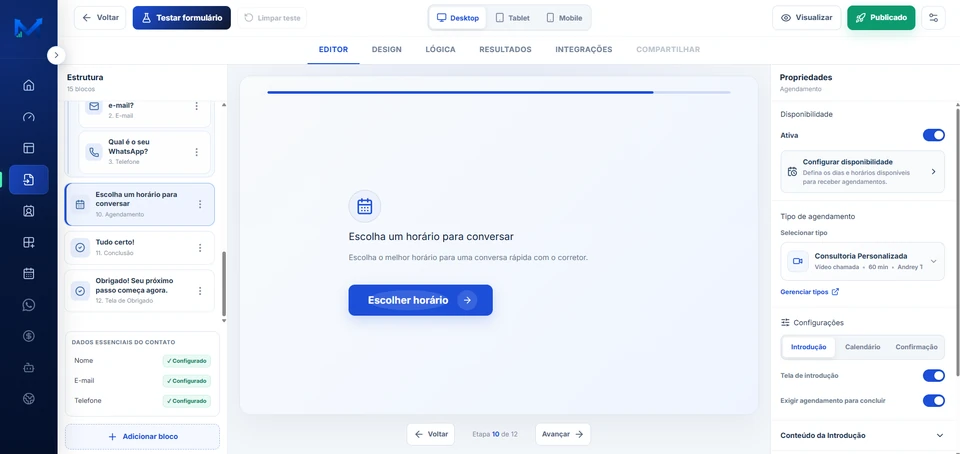960x454 pixels.
Task: Click the envelope icon of E-mail block
Action: pyautogui.click(x=94, y=106)
